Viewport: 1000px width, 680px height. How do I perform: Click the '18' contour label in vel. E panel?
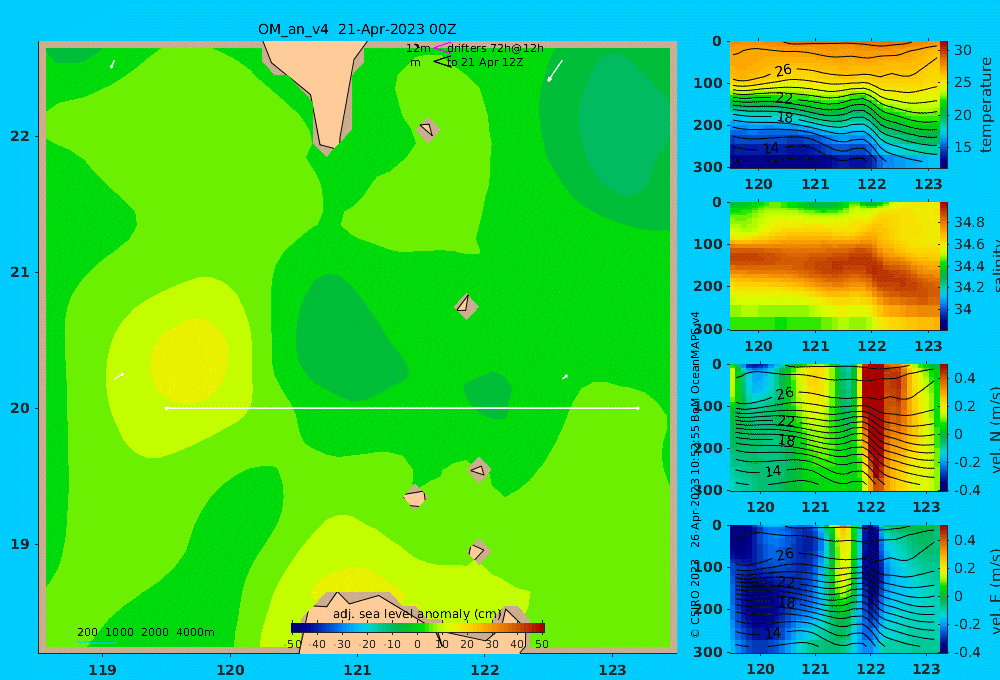[786, 603]
